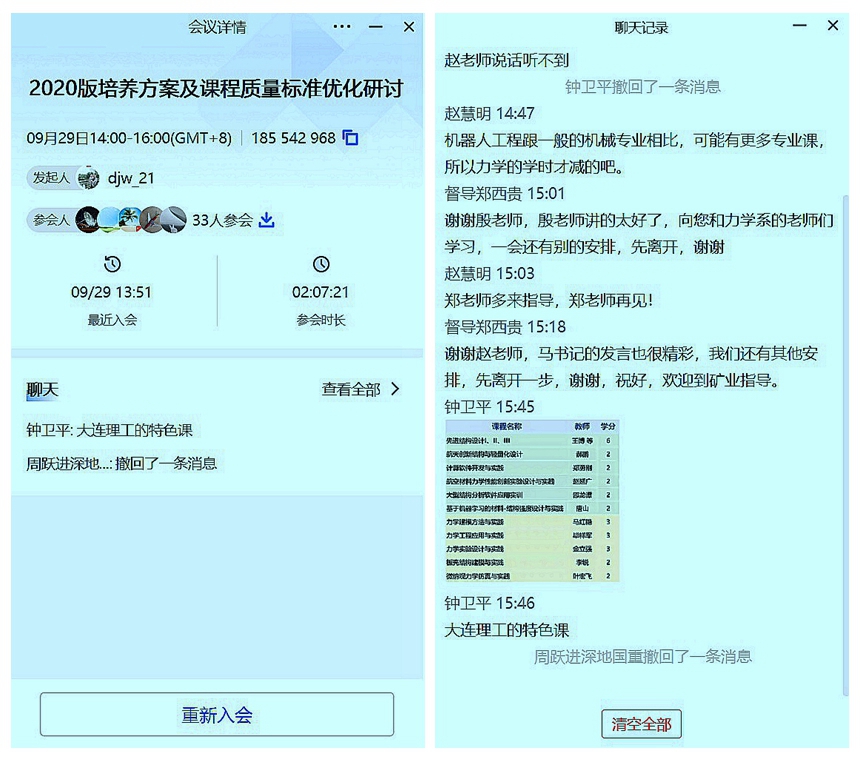
Task: Click the attendance duration clock icon
Action: (321, 264)
